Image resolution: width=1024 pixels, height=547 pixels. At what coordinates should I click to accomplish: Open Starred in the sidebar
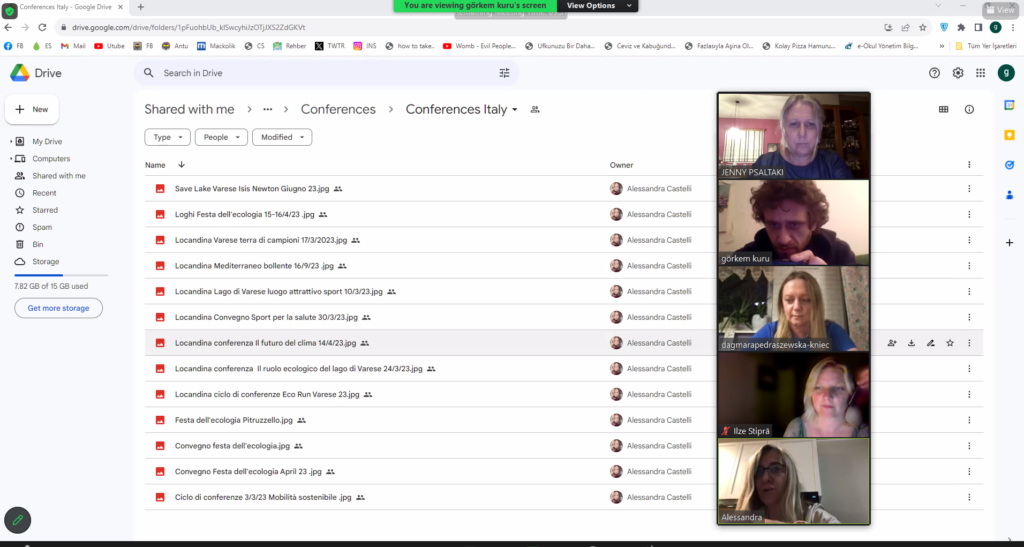point(45,210)
